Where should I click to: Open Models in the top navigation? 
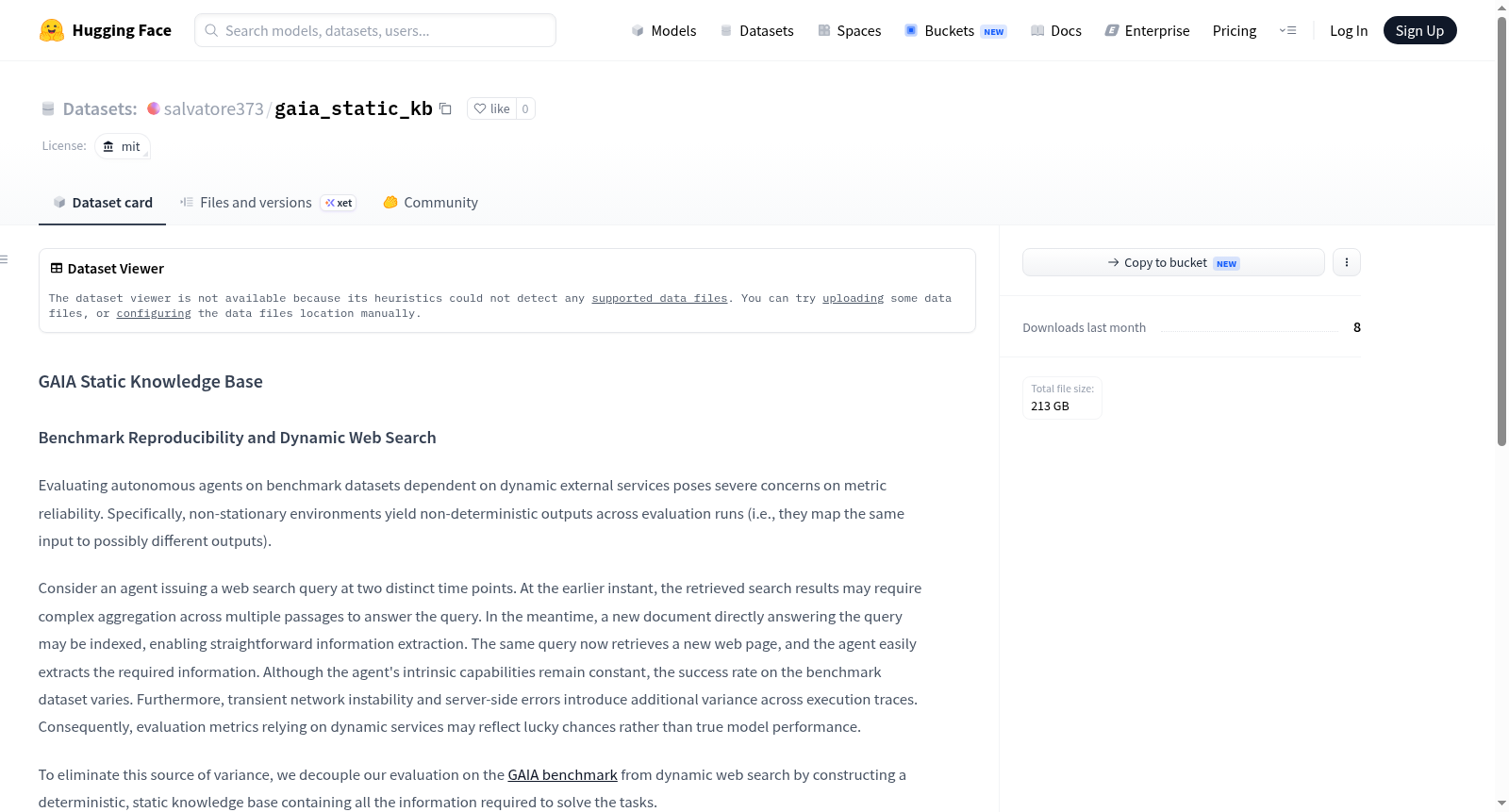[664, 31]
